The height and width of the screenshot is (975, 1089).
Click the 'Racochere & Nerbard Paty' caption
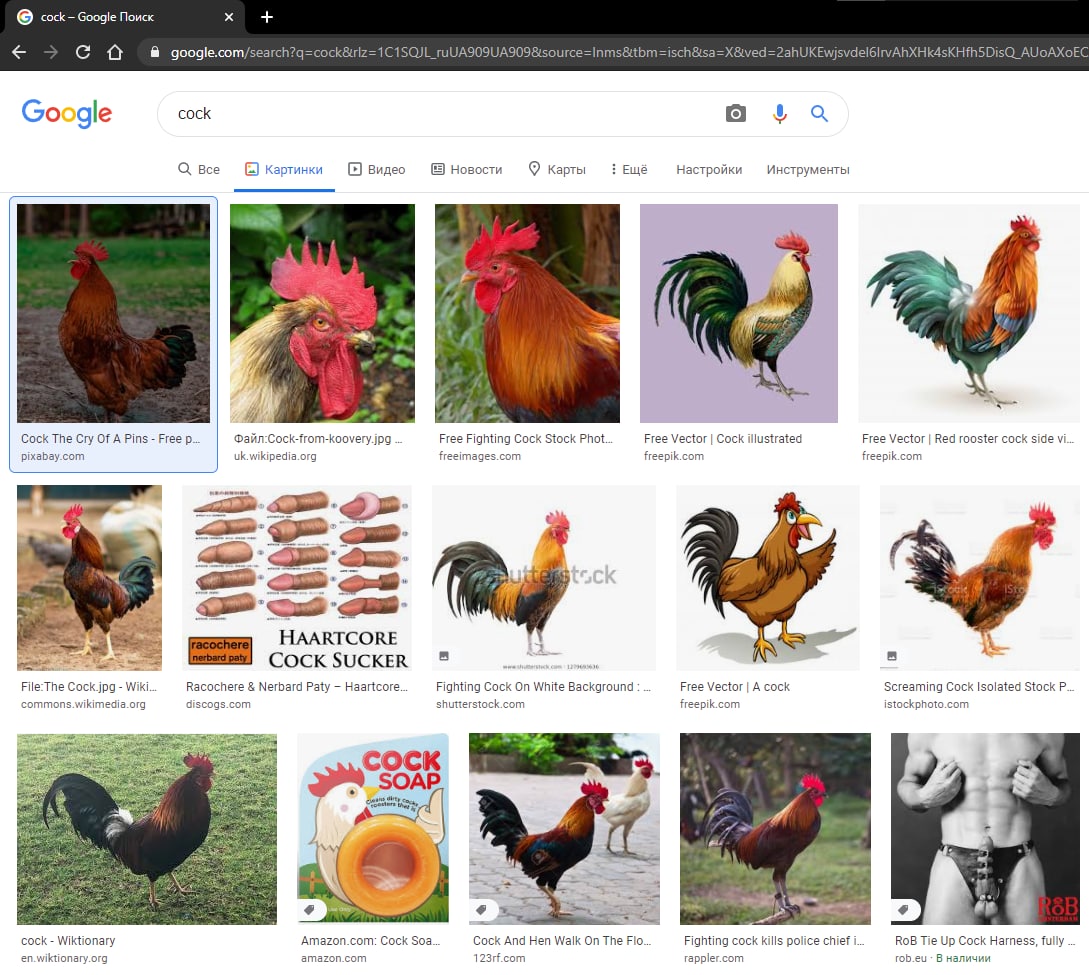(297, 687)
